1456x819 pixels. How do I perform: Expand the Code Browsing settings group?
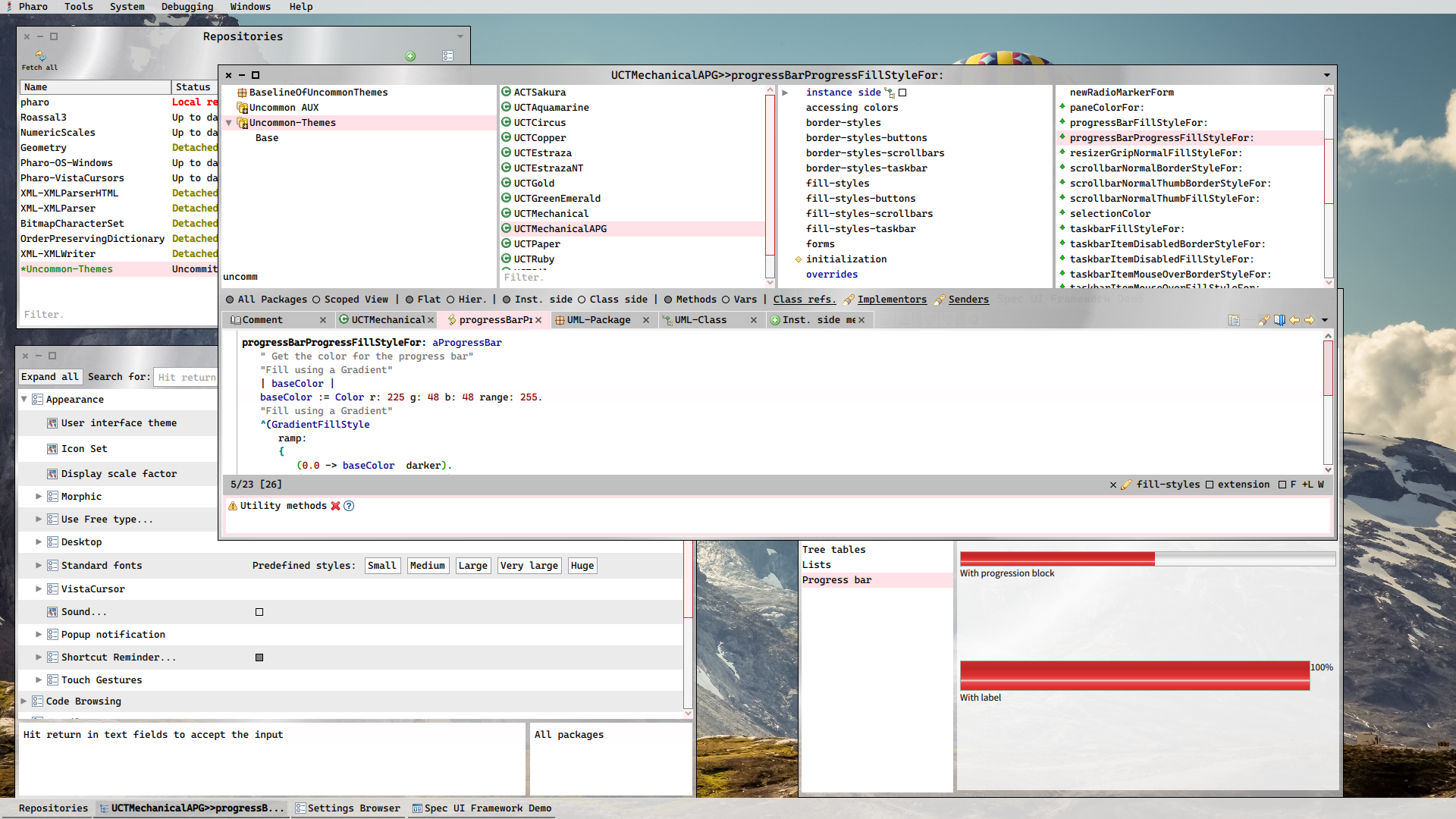[x=24, y=701]
